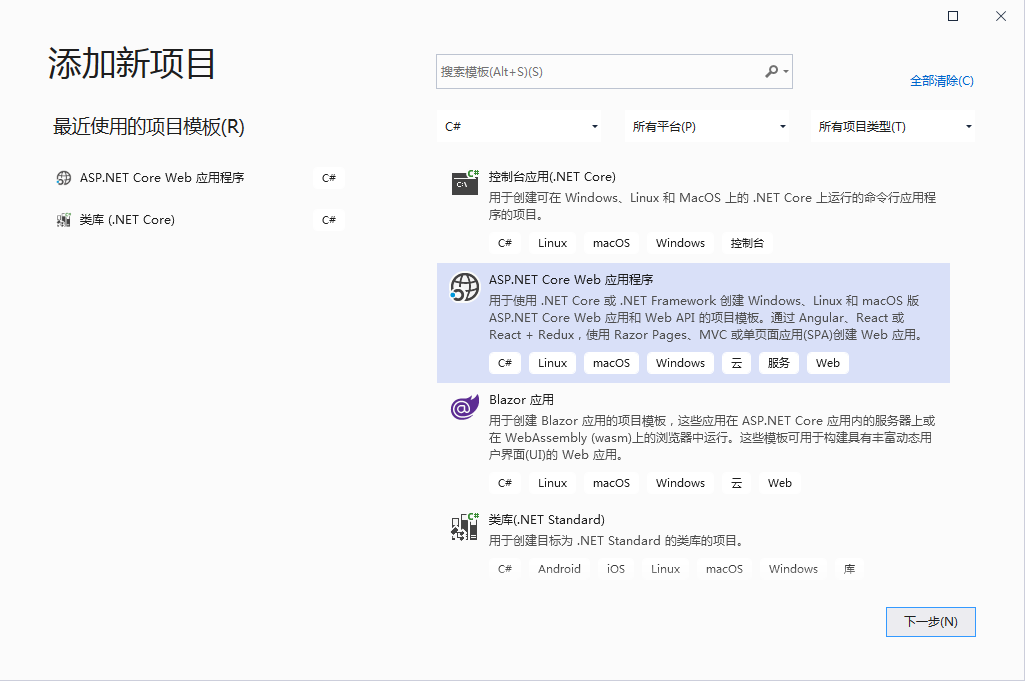Click the ASP.NET Core Web globe icon in template list

point(465,288)
